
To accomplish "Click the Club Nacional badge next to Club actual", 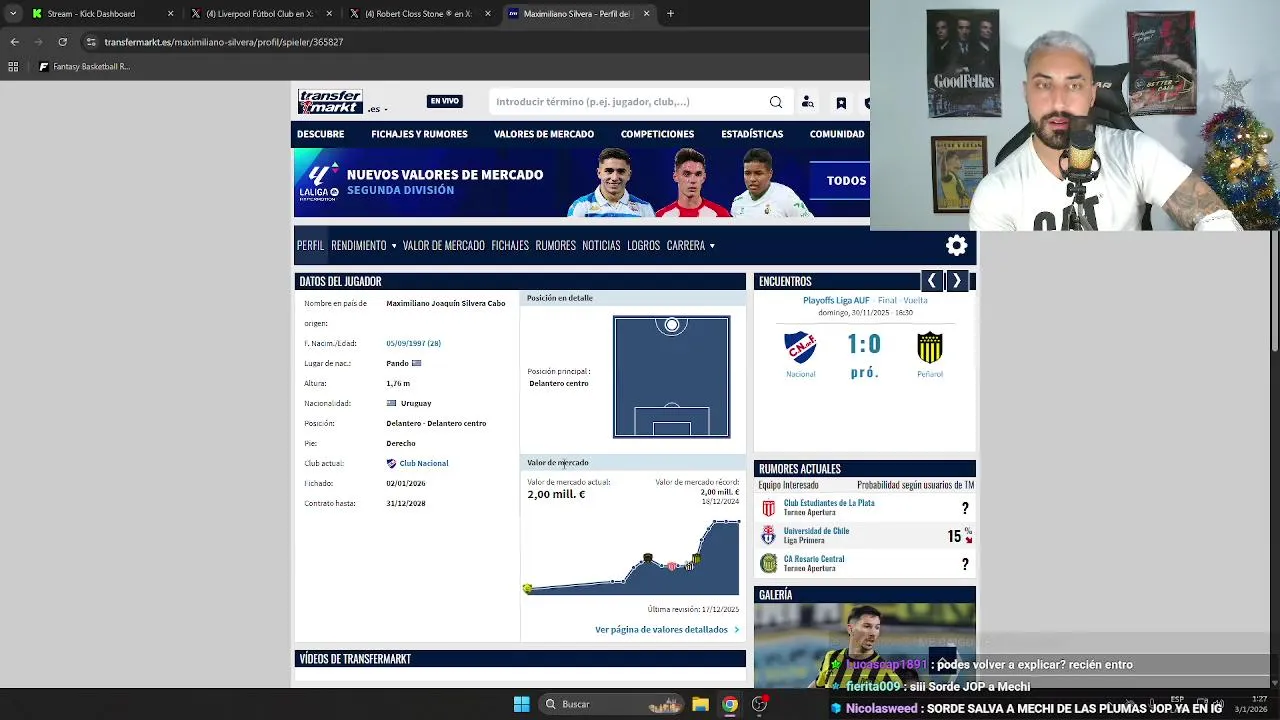I will [x=391, y=463].
